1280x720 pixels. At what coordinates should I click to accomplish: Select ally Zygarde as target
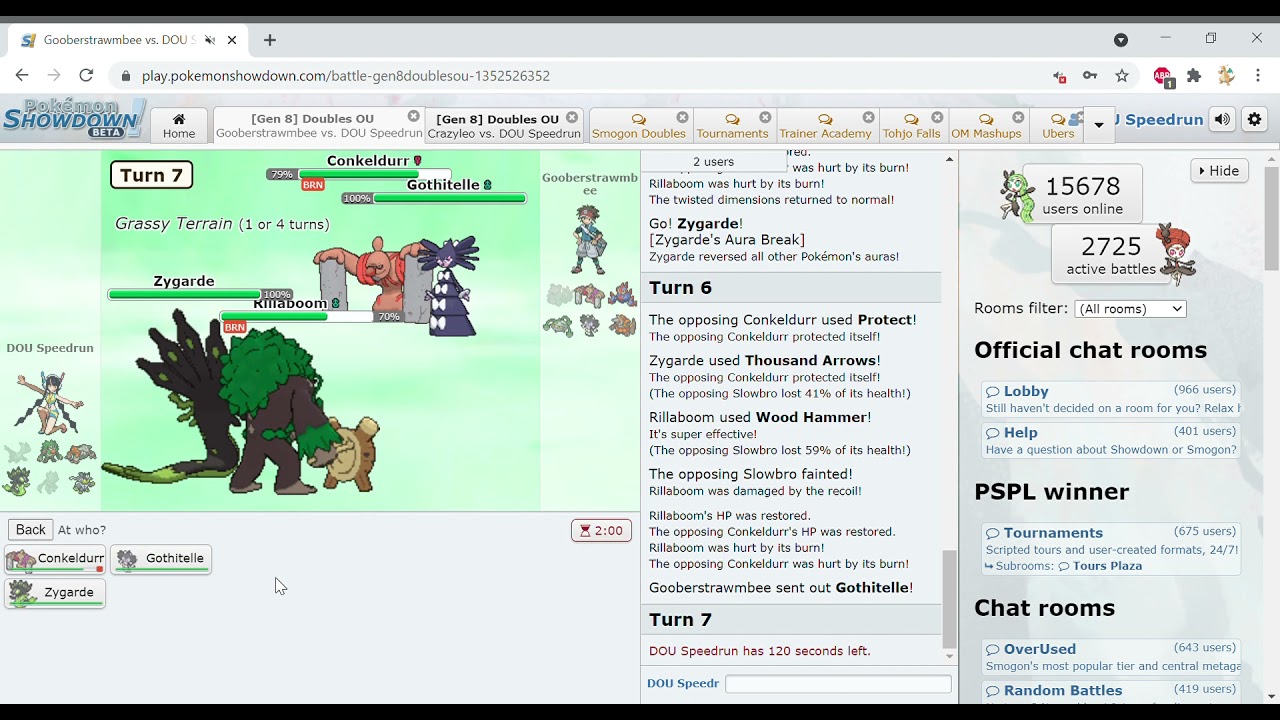pyautogui.click(x=55, y=593)
